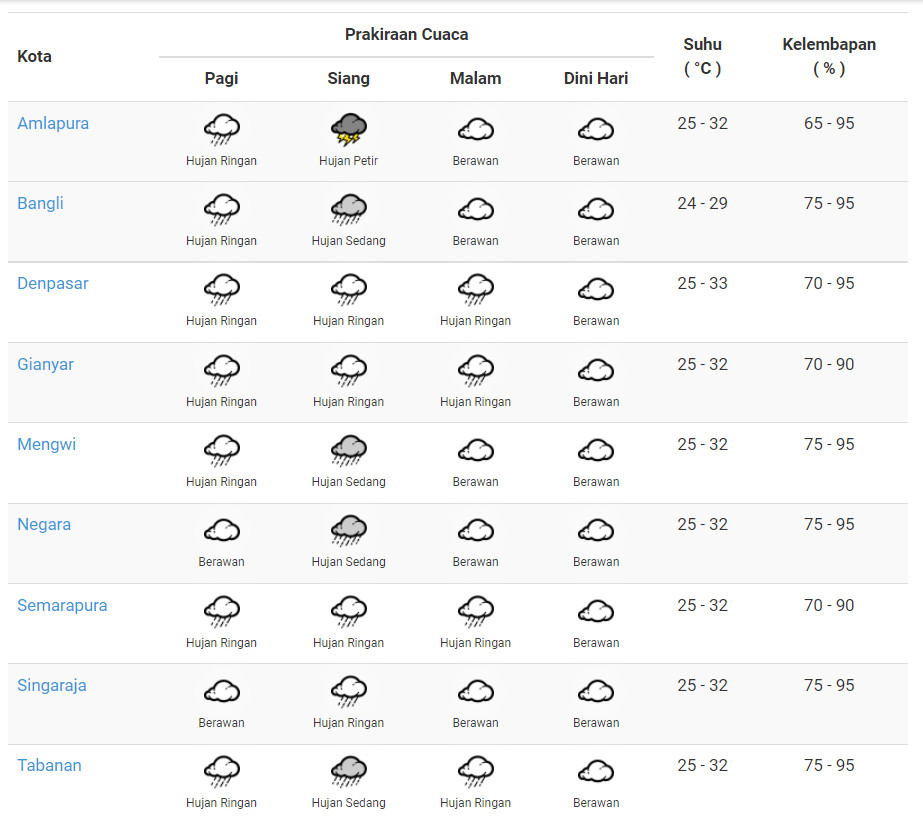Click Semarapura Malam light rain icon

tap(475, 611)
